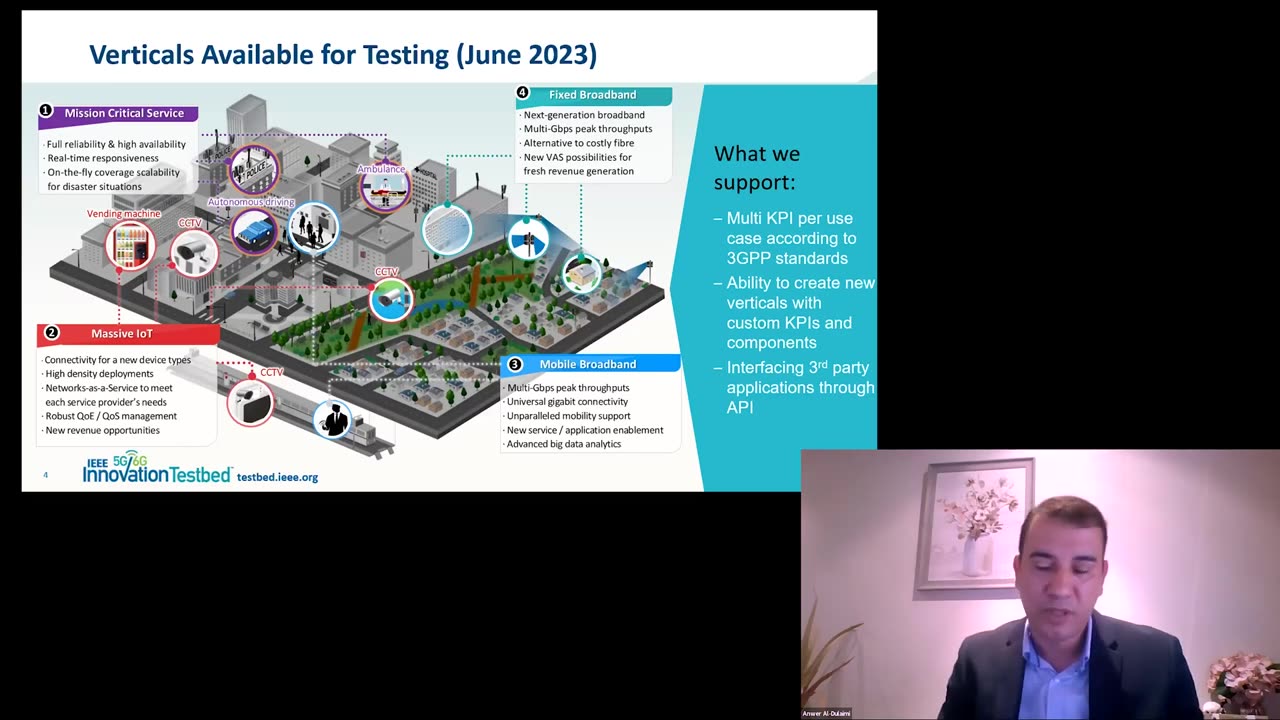This screenshot has height=720, width=1280.
Task: Select the Mobile Broadband header
Action: tap(588, 364)
